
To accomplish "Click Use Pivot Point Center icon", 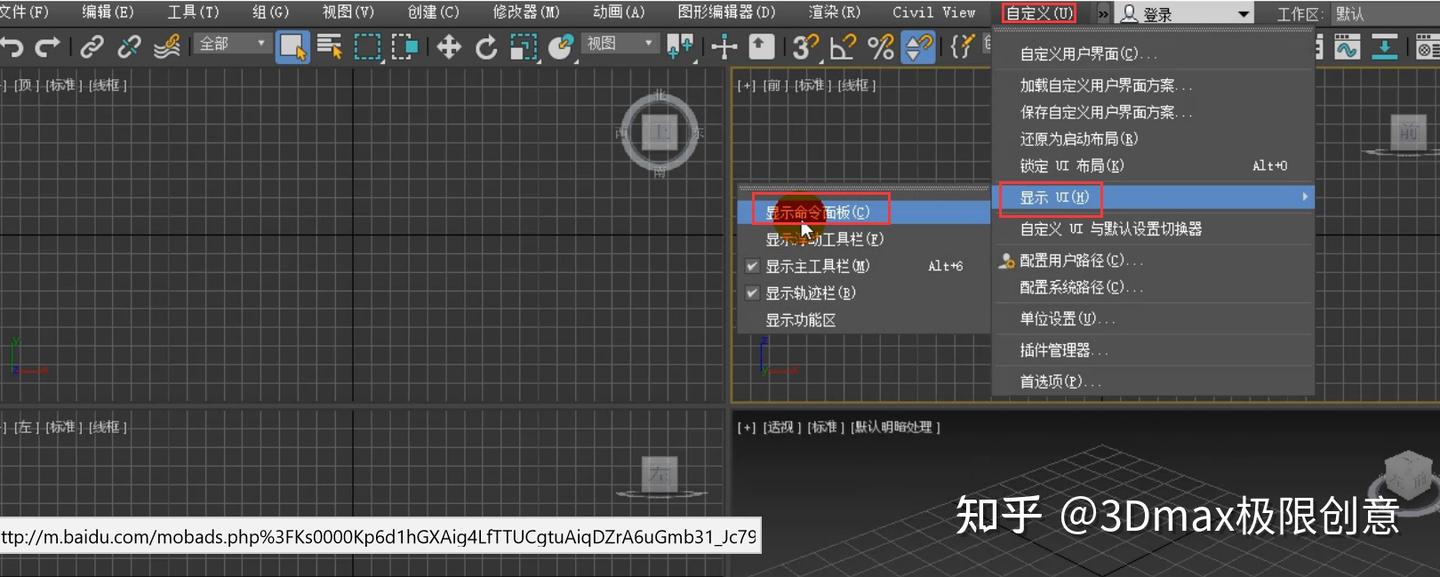I will [x=680, y=46].
